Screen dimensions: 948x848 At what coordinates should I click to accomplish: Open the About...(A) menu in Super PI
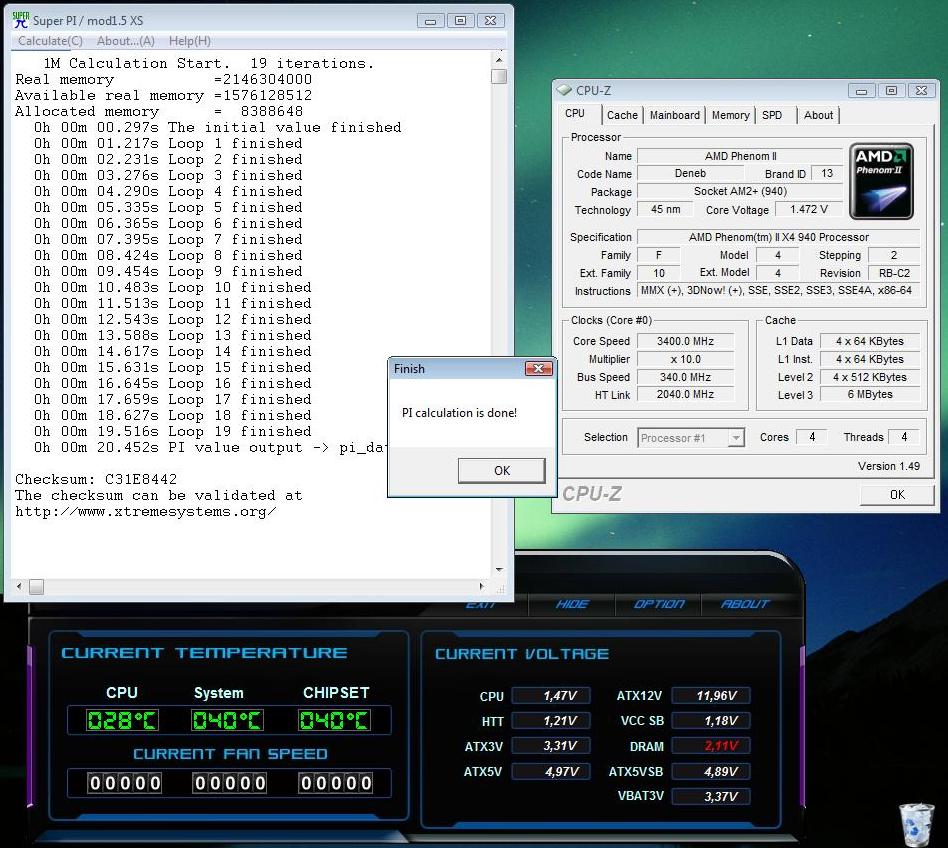(126, 40)
